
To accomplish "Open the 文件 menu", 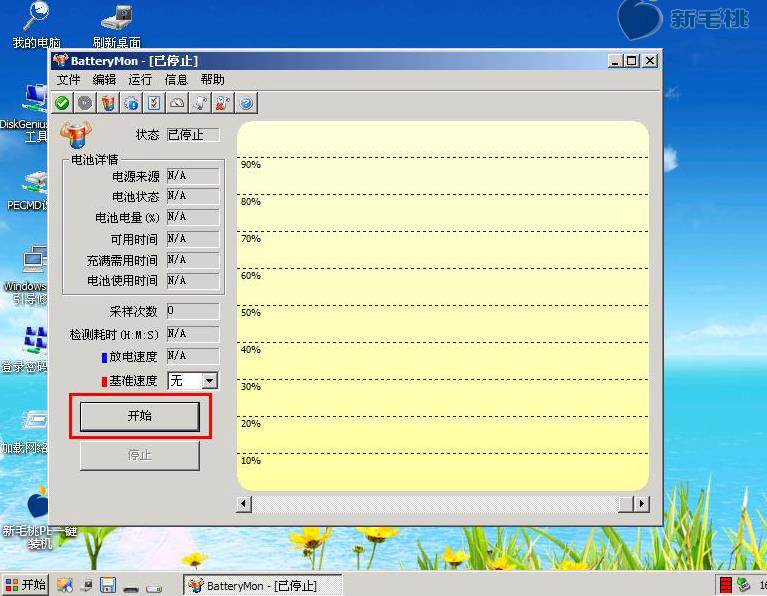I will coord(68,80).
